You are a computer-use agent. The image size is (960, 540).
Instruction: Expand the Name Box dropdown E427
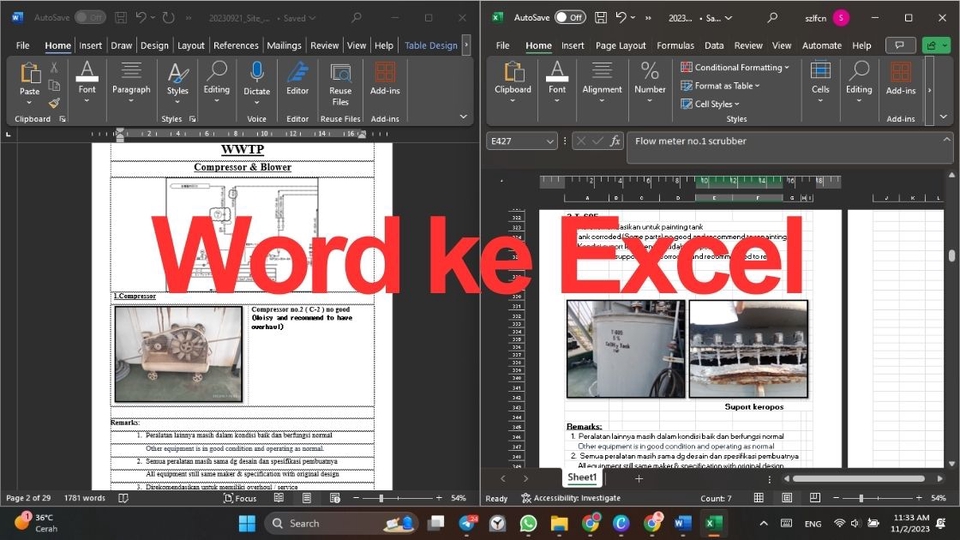pyautogui.click(x=550, y=141)
